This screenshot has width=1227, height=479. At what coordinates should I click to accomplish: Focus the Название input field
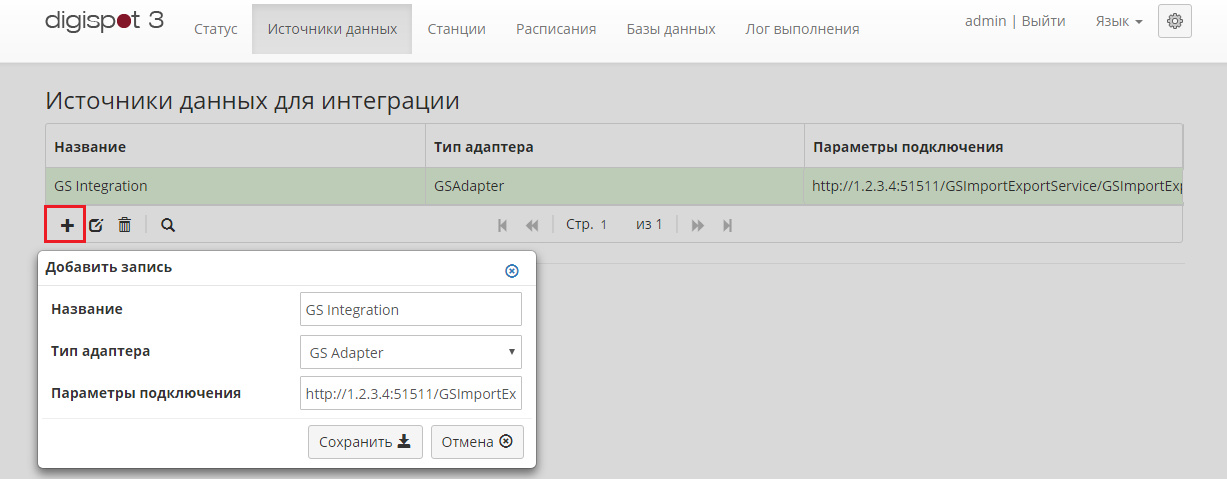tap(411, 309)
